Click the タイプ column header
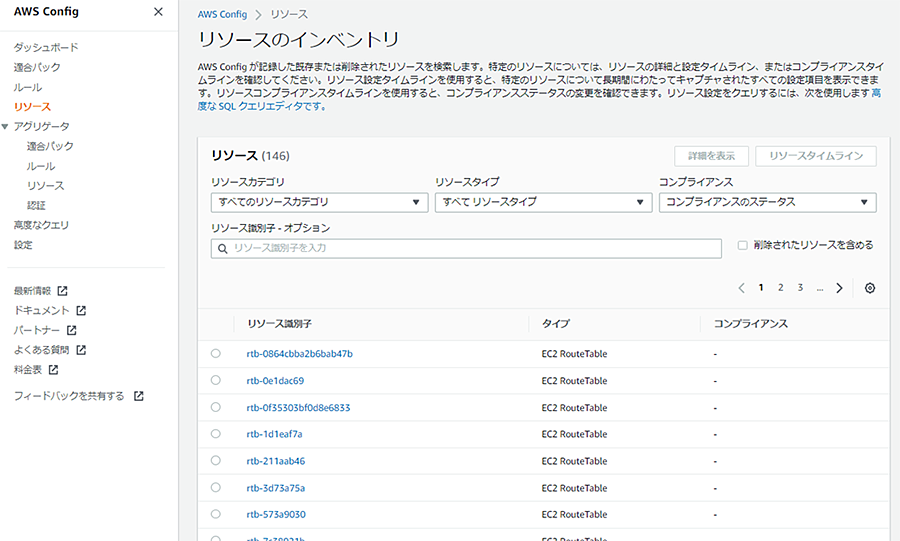Image resolution: width=900 pixels, height=541 pixels. [556, 324]
